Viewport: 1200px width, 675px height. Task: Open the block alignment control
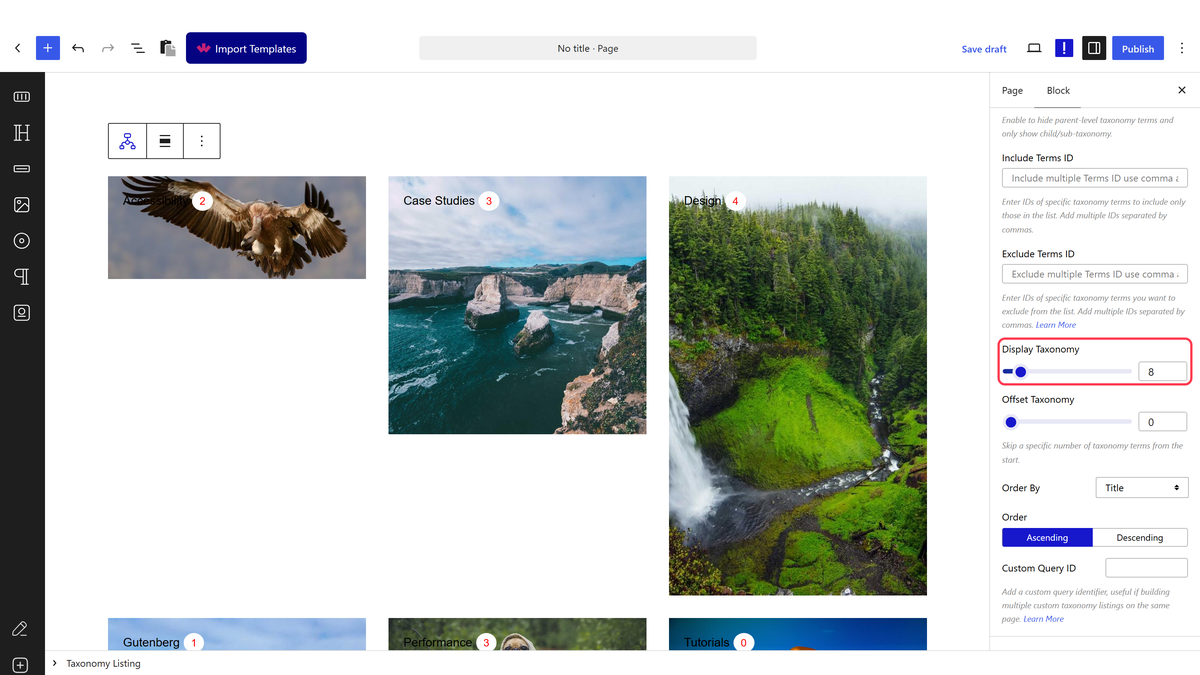(165, 141)
